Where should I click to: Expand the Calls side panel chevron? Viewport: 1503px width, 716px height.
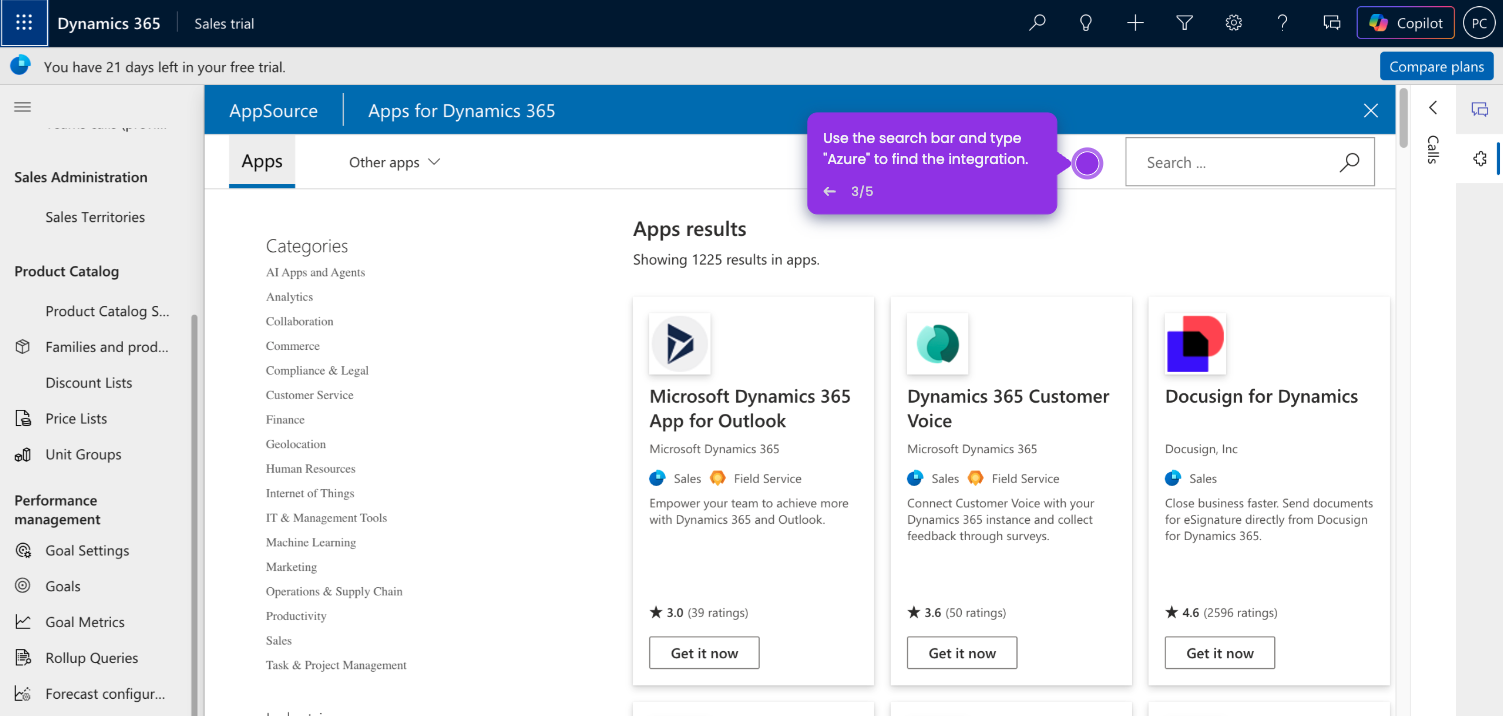1433,108
